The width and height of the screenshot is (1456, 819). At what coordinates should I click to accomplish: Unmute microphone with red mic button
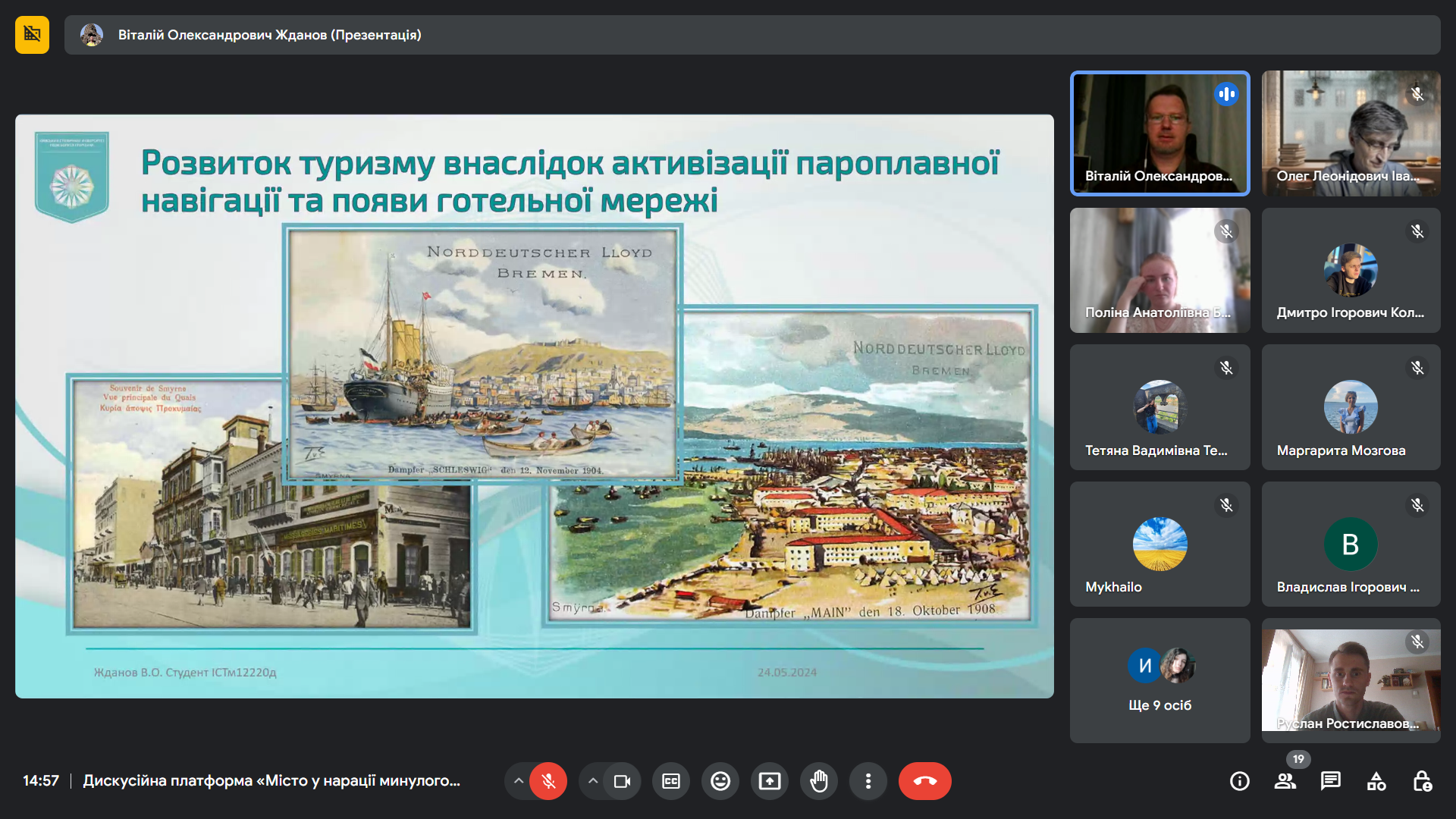pyautogui.click(x=548, y=781)
